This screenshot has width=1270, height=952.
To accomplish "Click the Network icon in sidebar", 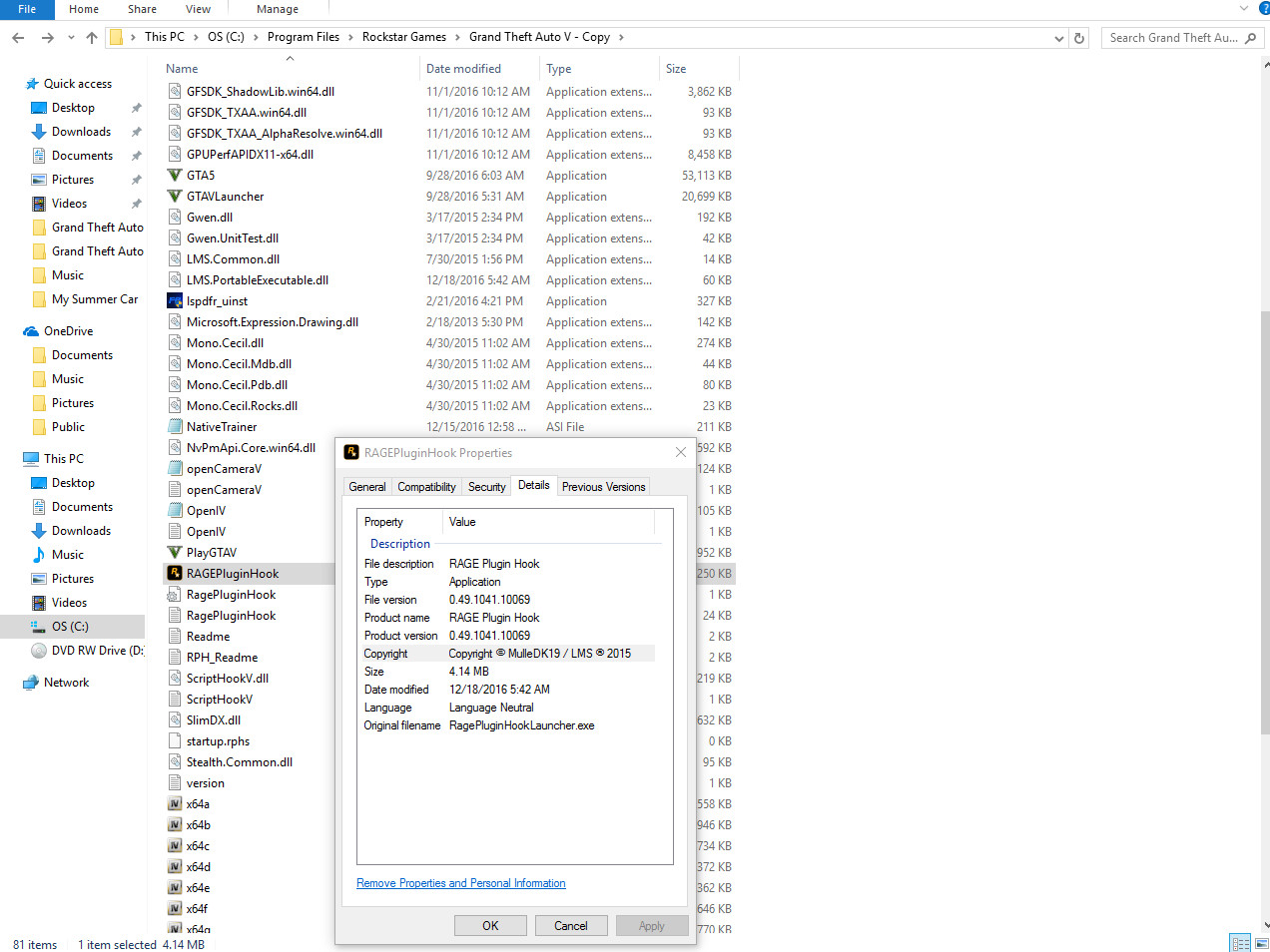I will 31,683.
